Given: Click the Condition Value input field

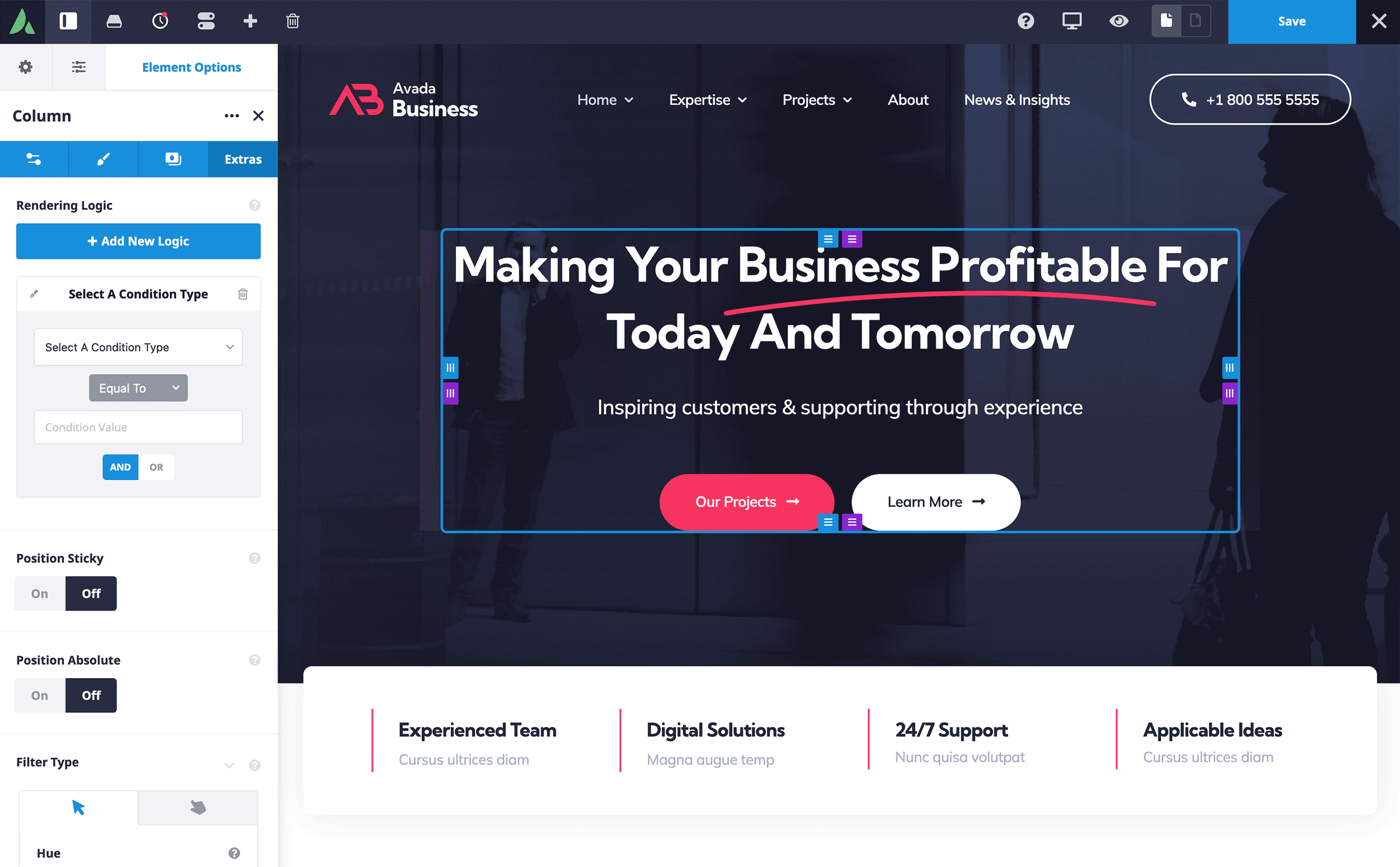Looking at the screenshot, I should (x=138, y=426).
